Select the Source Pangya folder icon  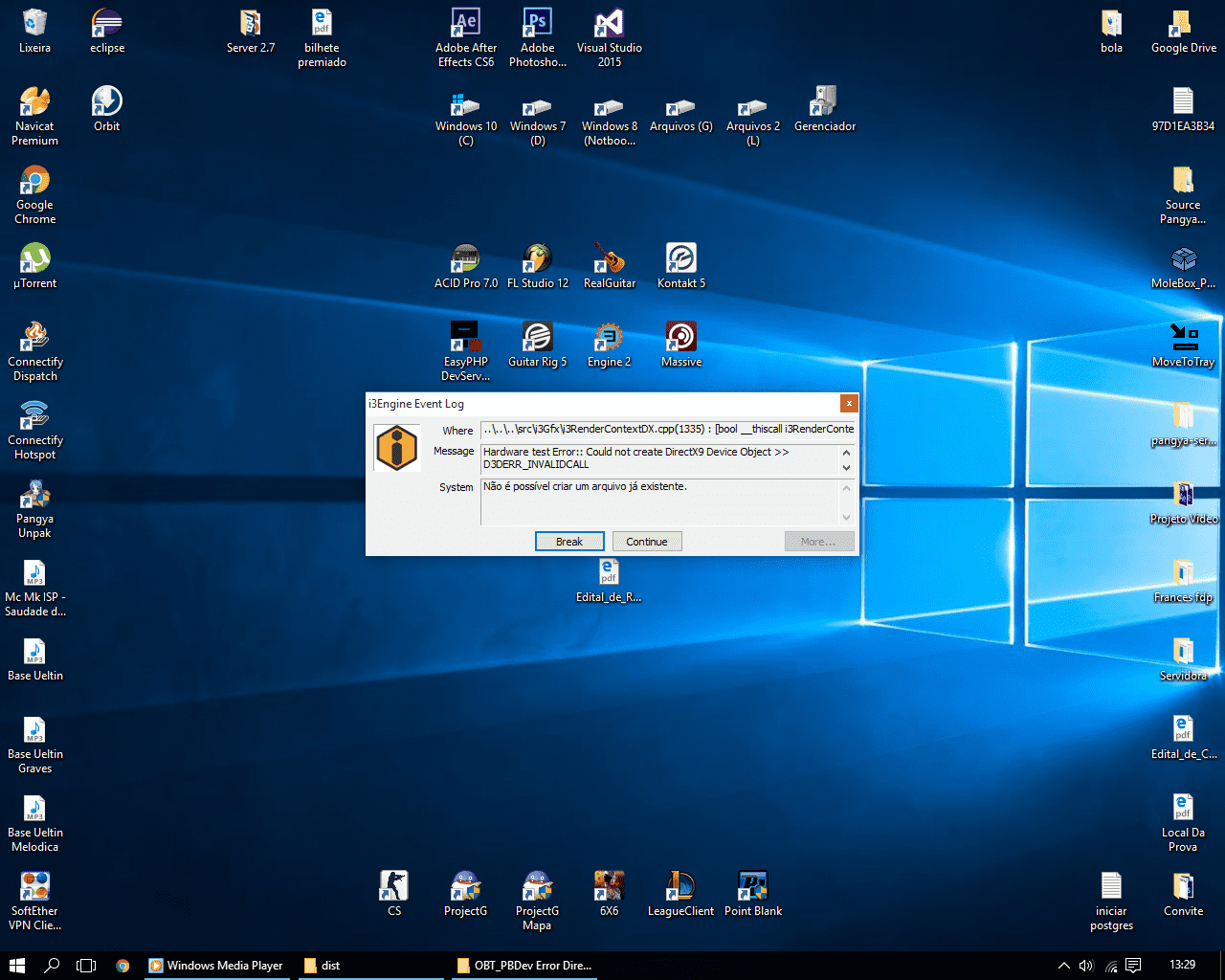point(1184,195)
